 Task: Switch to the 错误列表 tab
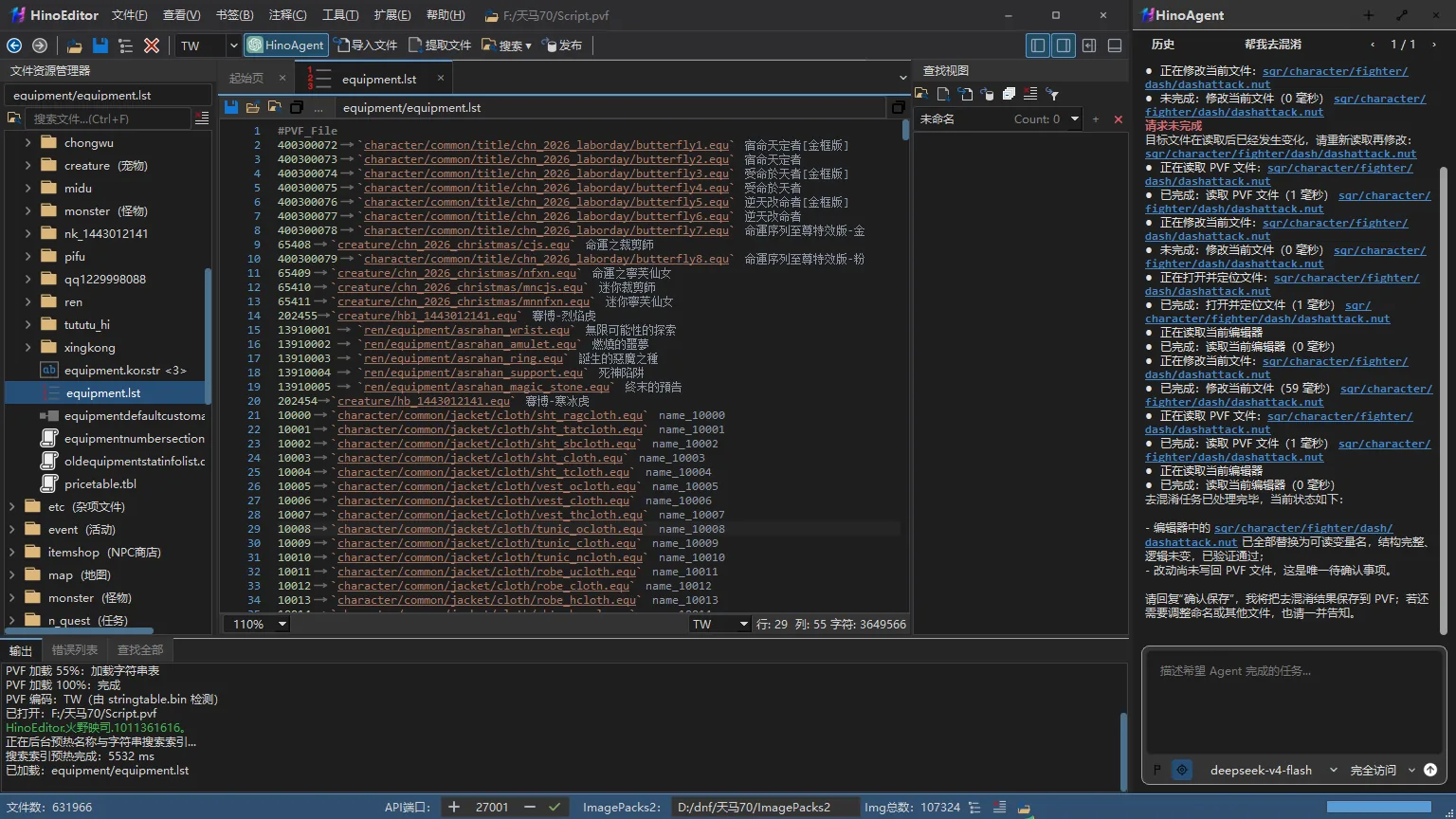point(75,649)
